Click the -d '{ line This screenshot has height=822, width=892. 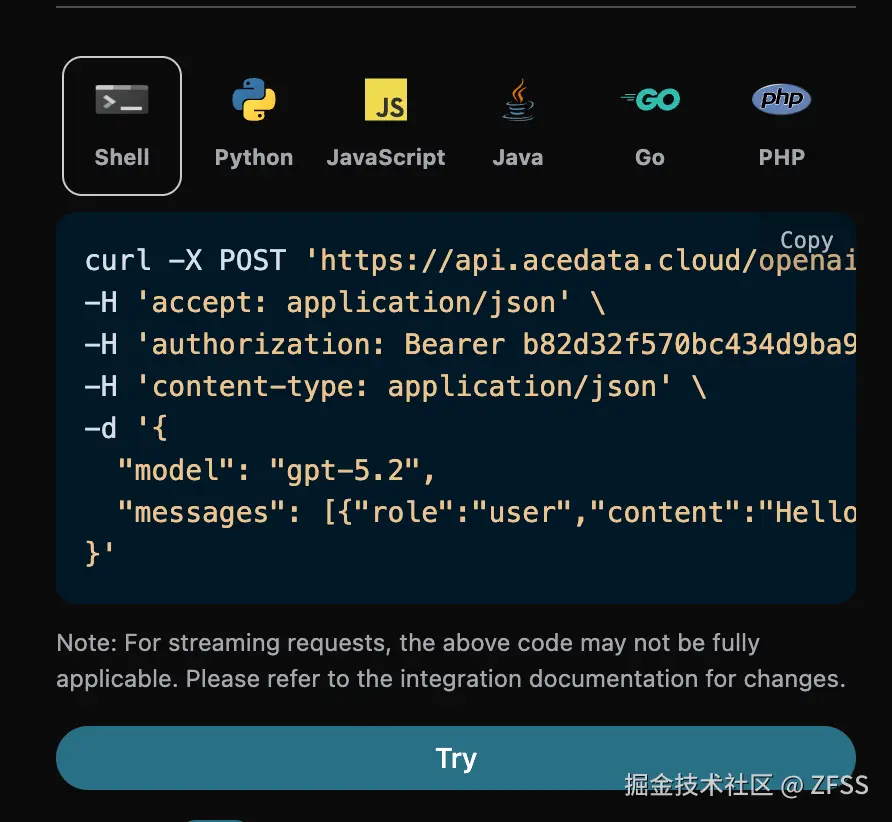click(x=126, y=428)
